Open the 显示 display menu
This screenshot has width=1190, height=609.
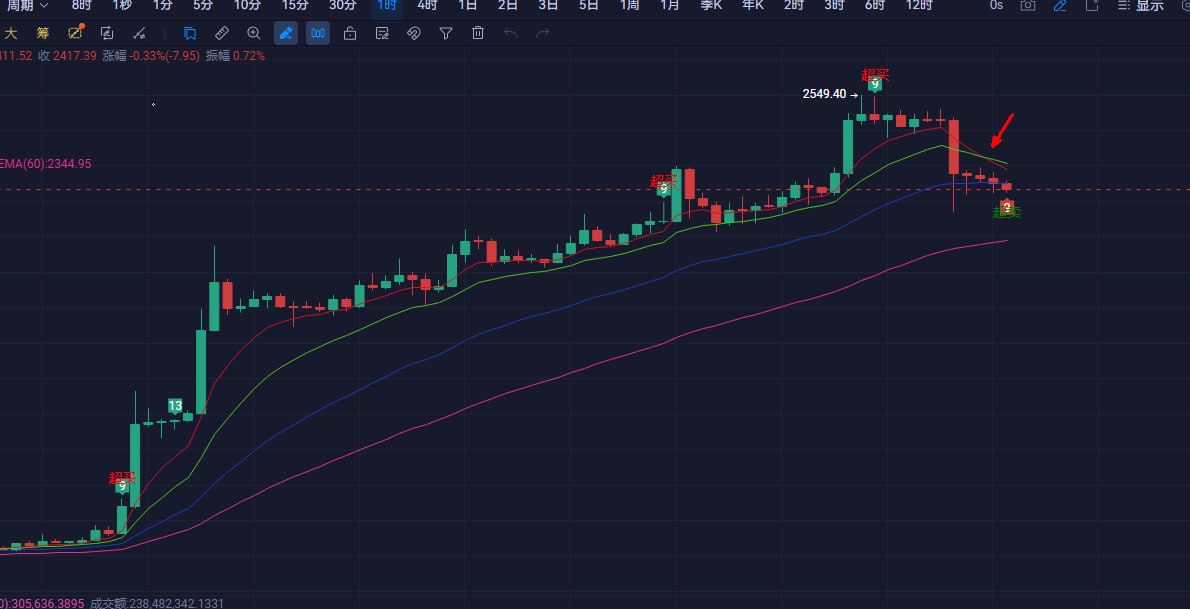(1141, 5)
